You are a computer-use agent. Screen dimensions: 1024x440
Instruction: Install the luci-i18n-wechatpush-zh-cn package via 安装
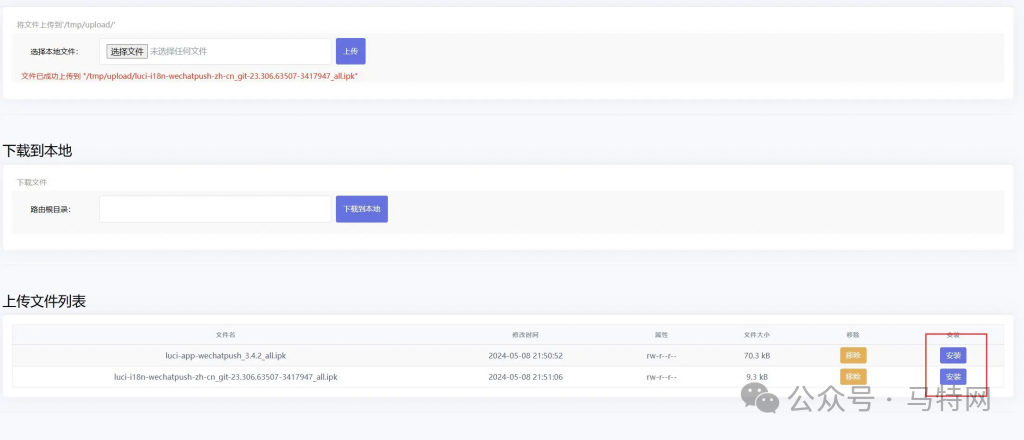click(953, 377)
